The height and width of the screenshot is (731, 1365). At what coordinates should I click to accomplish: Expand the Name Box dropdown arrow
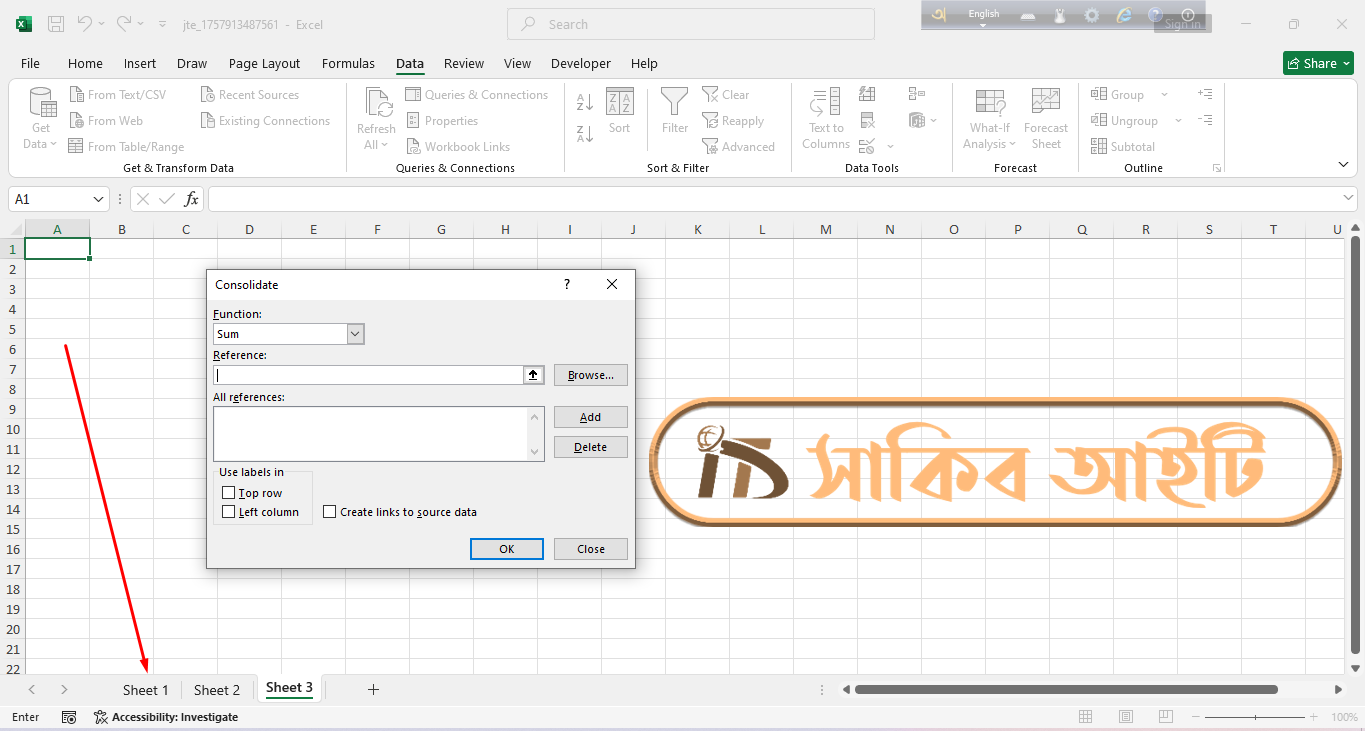point(98,199)
